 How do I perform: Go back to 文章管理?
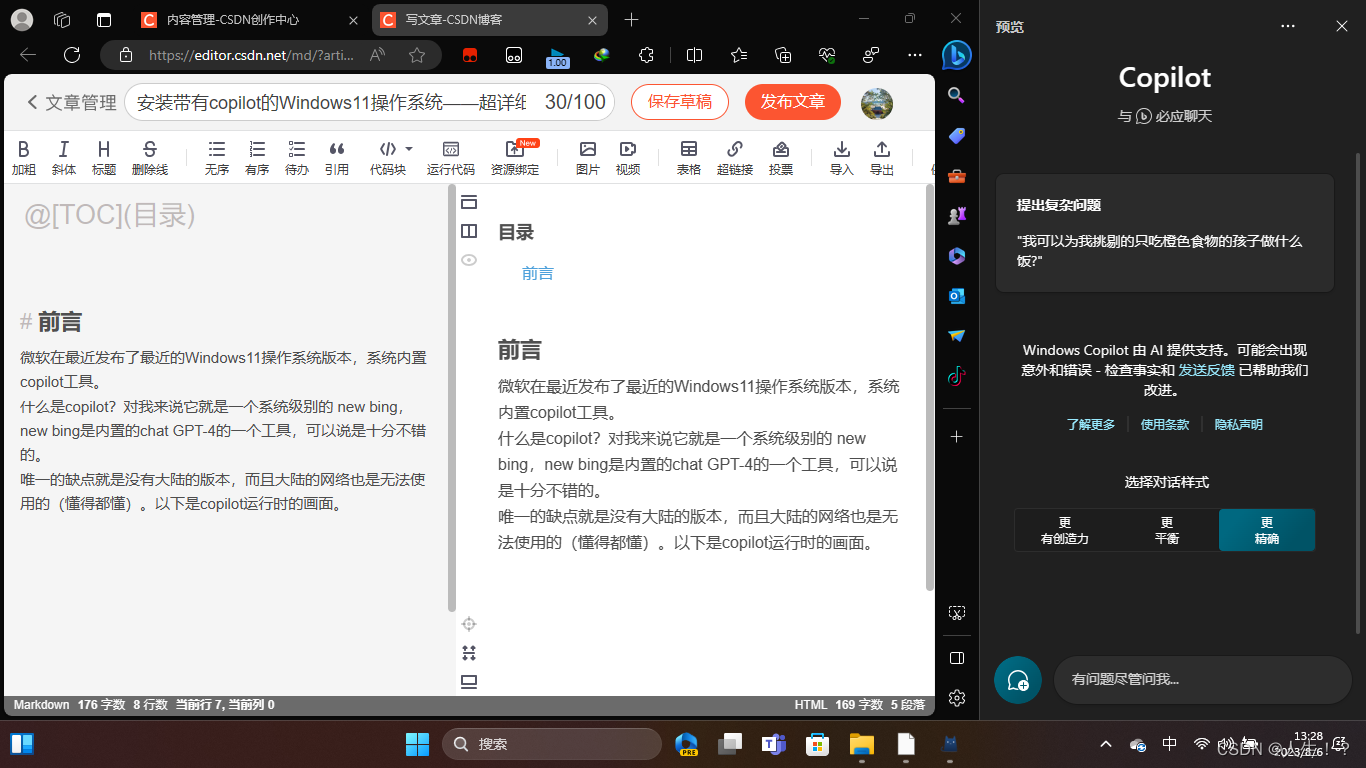point(71,102)
